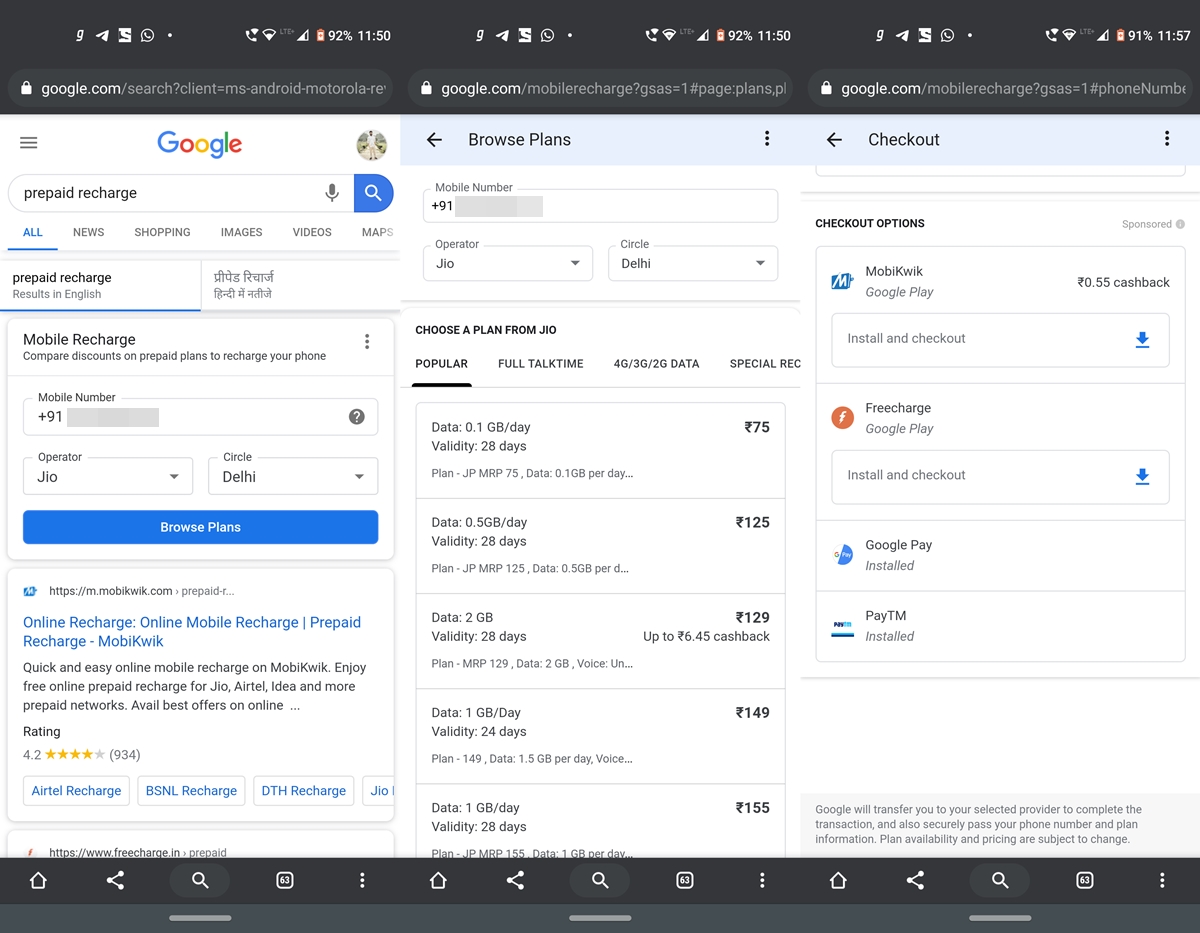This screenshot has width=1200, height=933.
Task: Tap the Freecharge download icon
Action: pos(1142,477)
